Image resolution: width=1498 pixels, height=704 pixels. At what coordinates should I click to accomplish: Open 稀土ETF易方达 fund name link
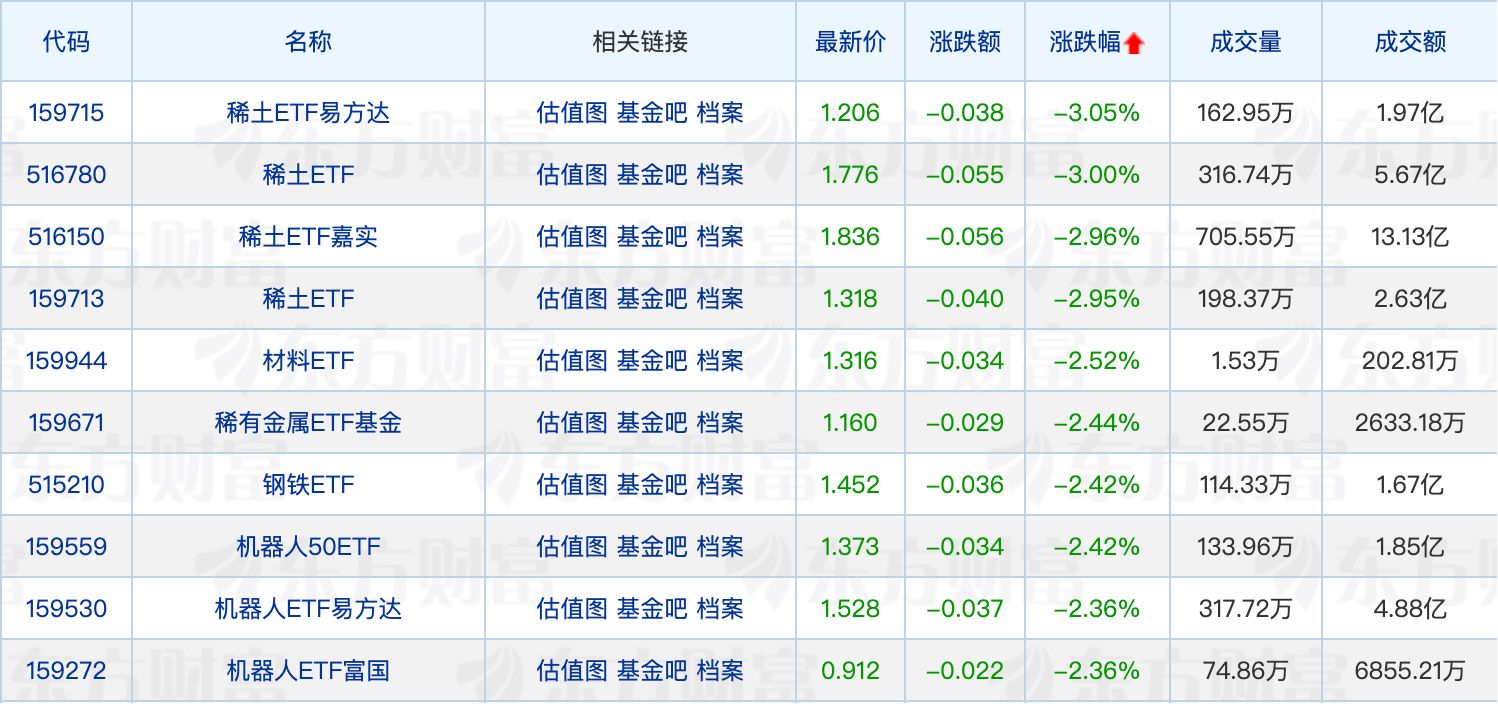click(x=308, y=113)
